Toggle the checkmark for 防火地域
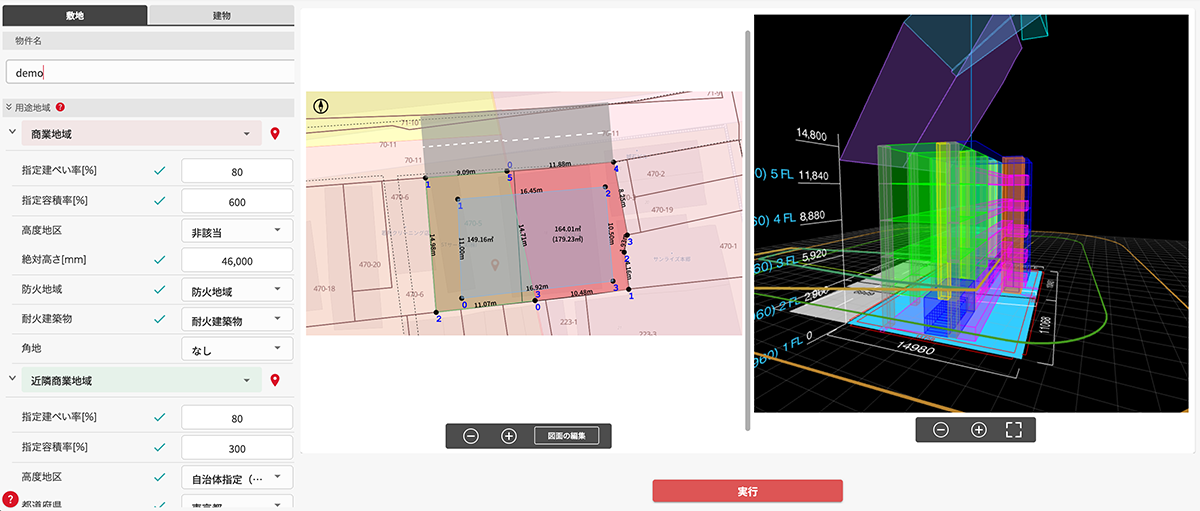1200x511 pixels. click(x=159, y=291)
